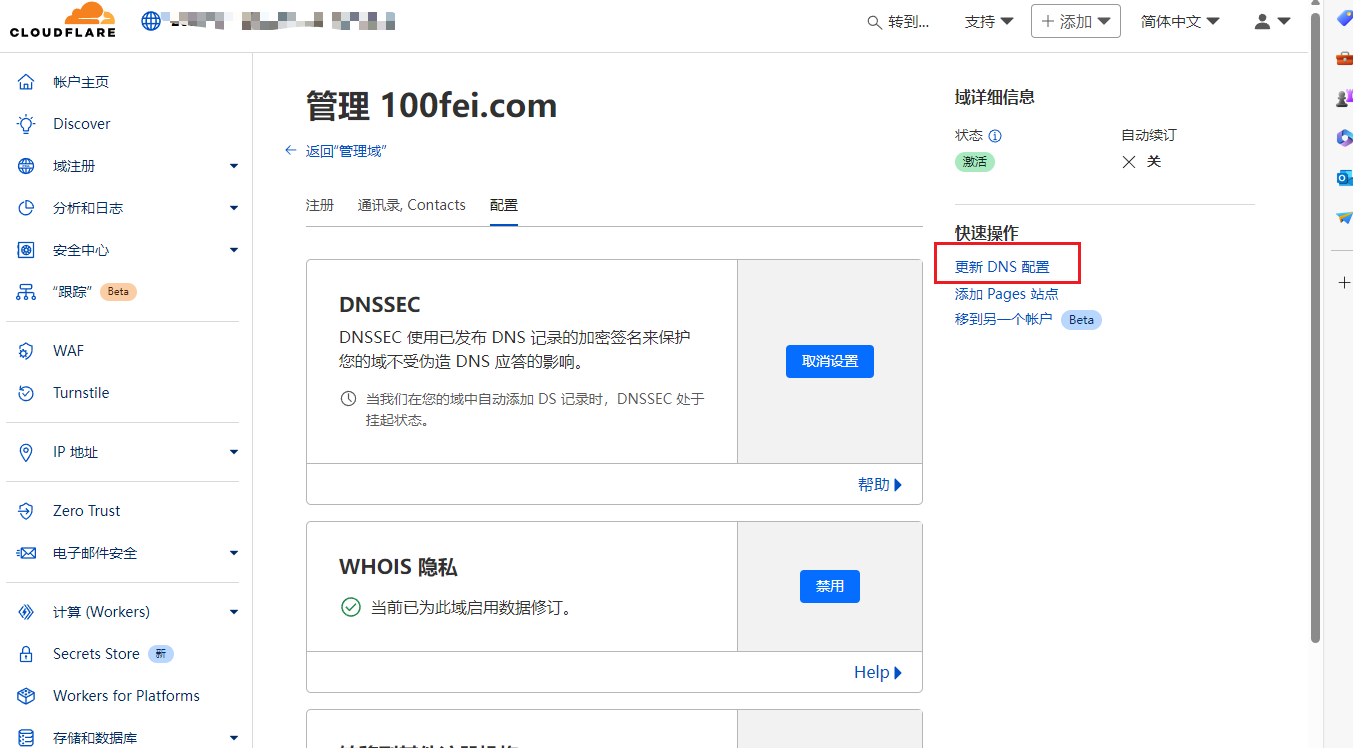This screenshot has height=748, width=1353.
Task: Click the Secrets Store lock icon
Action: (27, 654)
